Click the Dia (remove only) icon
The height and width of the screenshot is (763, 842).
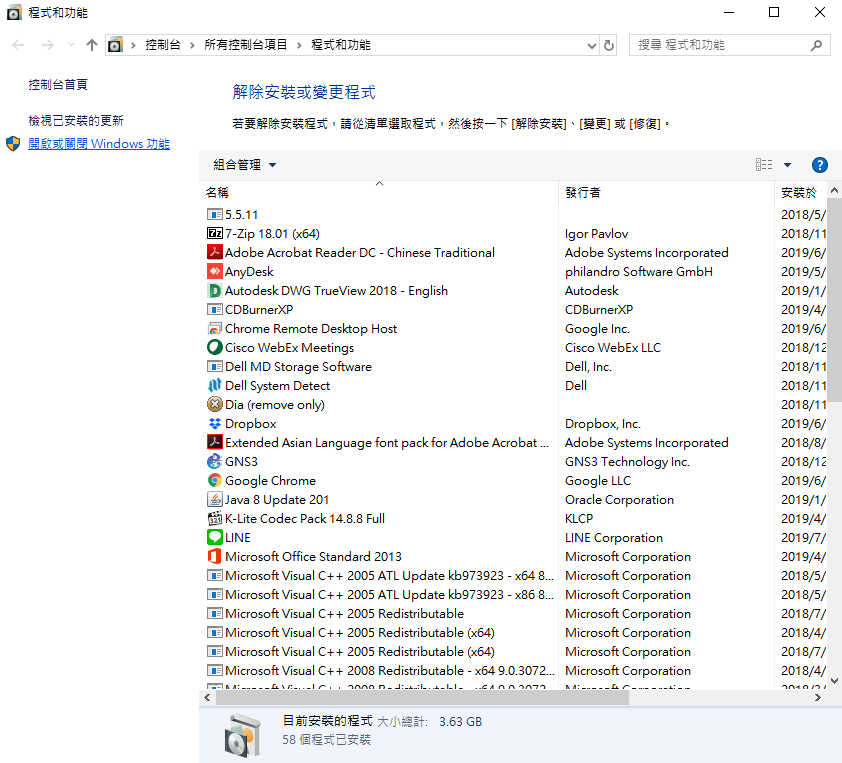coord(214,404)
